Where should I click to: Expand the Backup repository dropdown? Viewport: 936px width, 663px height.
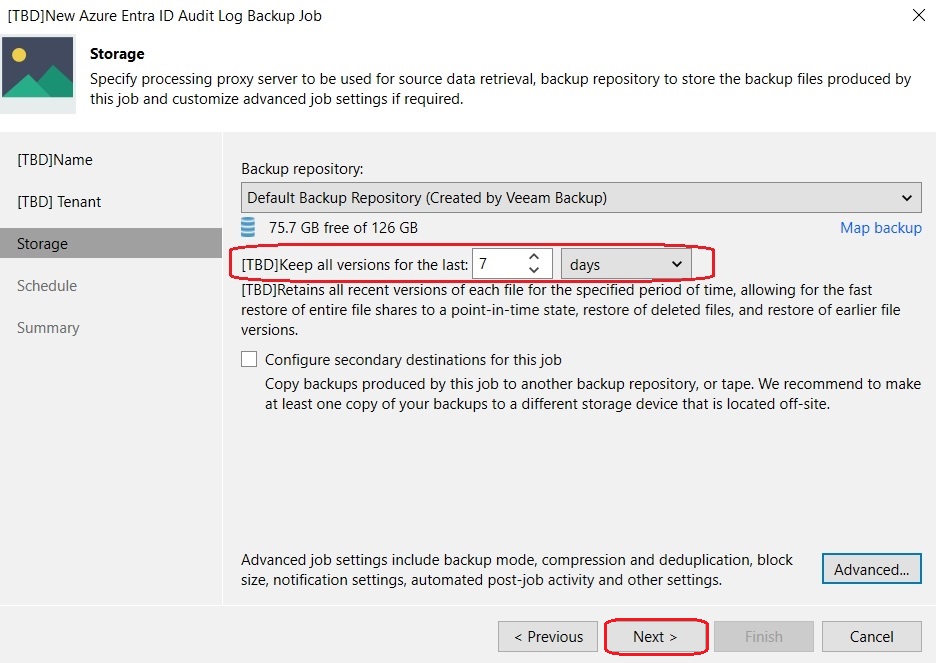pos(581,198)
